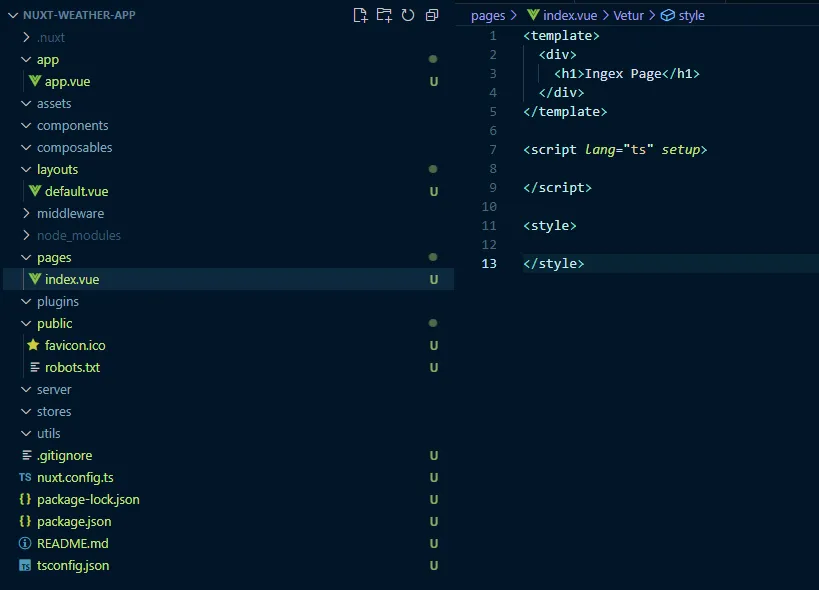Click the opening <template> tag on line 1
819x590 pixels.
[561, 36]
